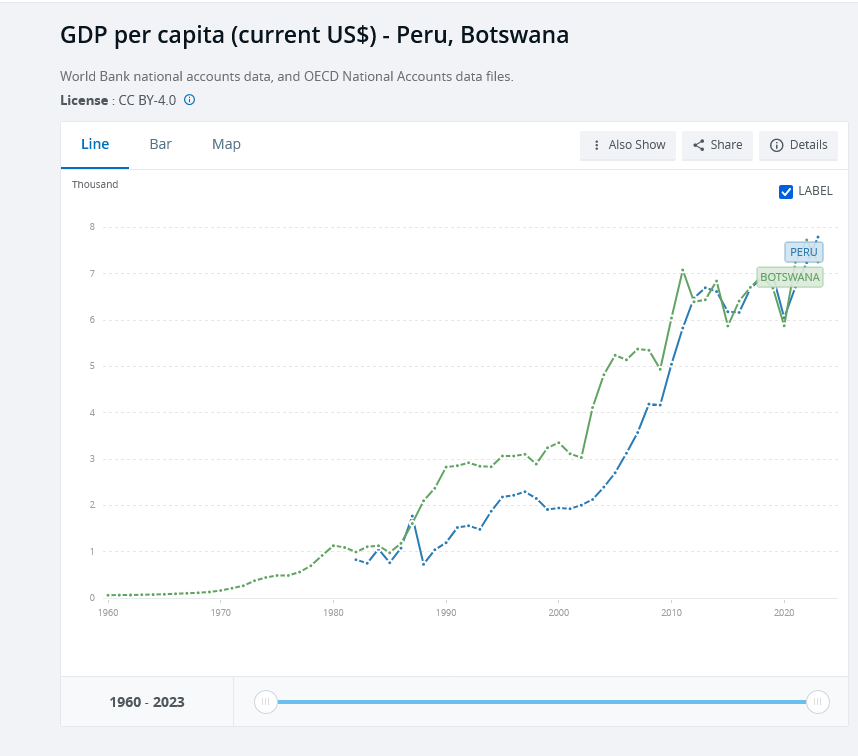Click the left year range slider handle

pyautogui.click(x=265, y=702)
